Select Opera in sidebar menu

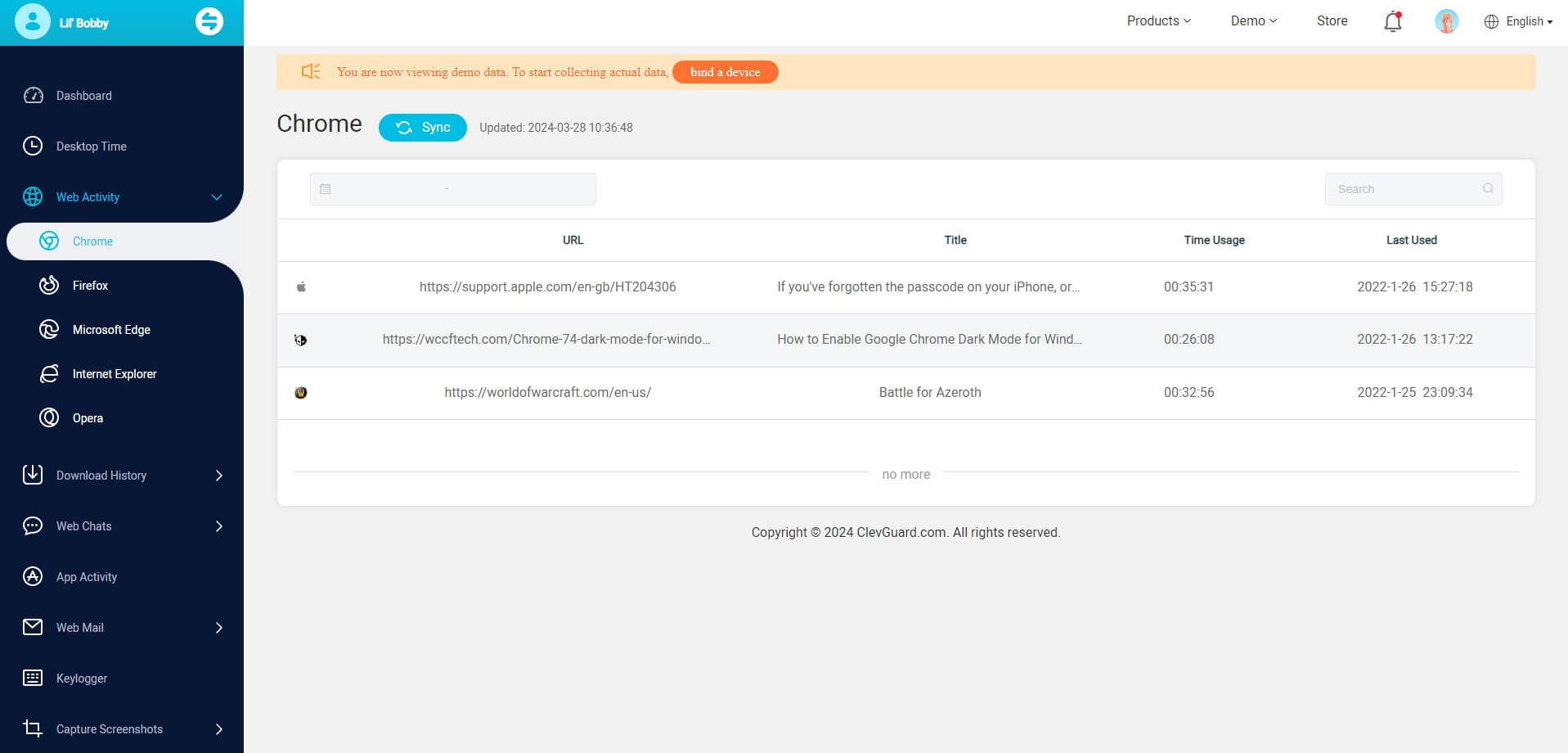click(x=88, y=418)
